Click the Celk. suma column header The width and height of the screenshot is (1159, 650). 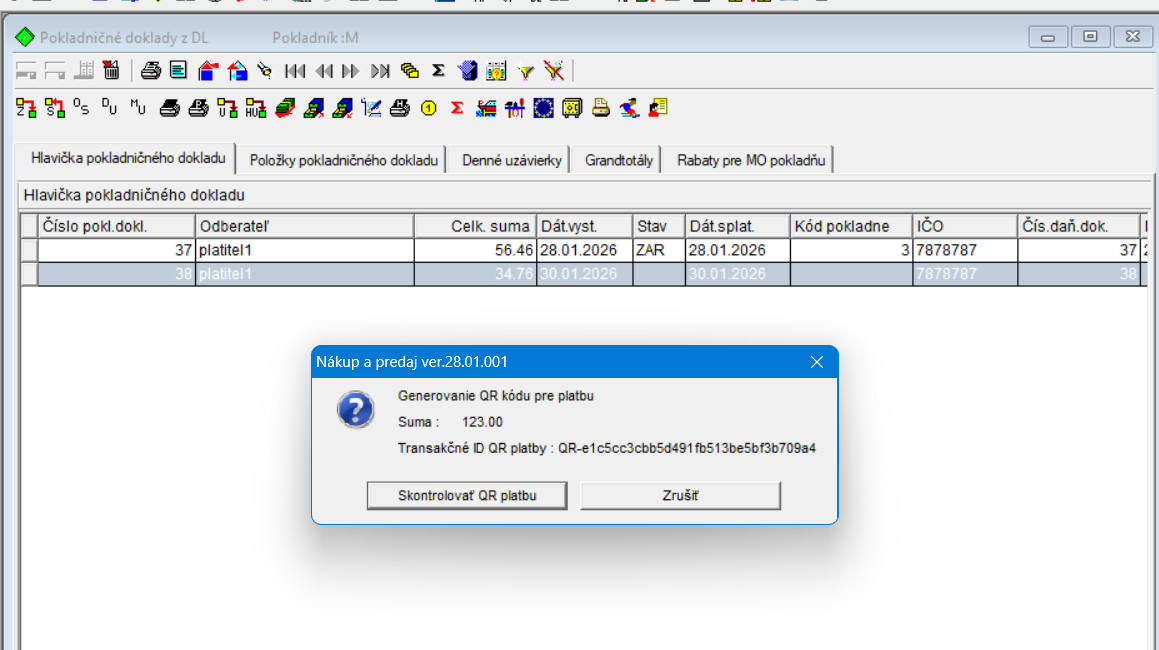(475, 226)
